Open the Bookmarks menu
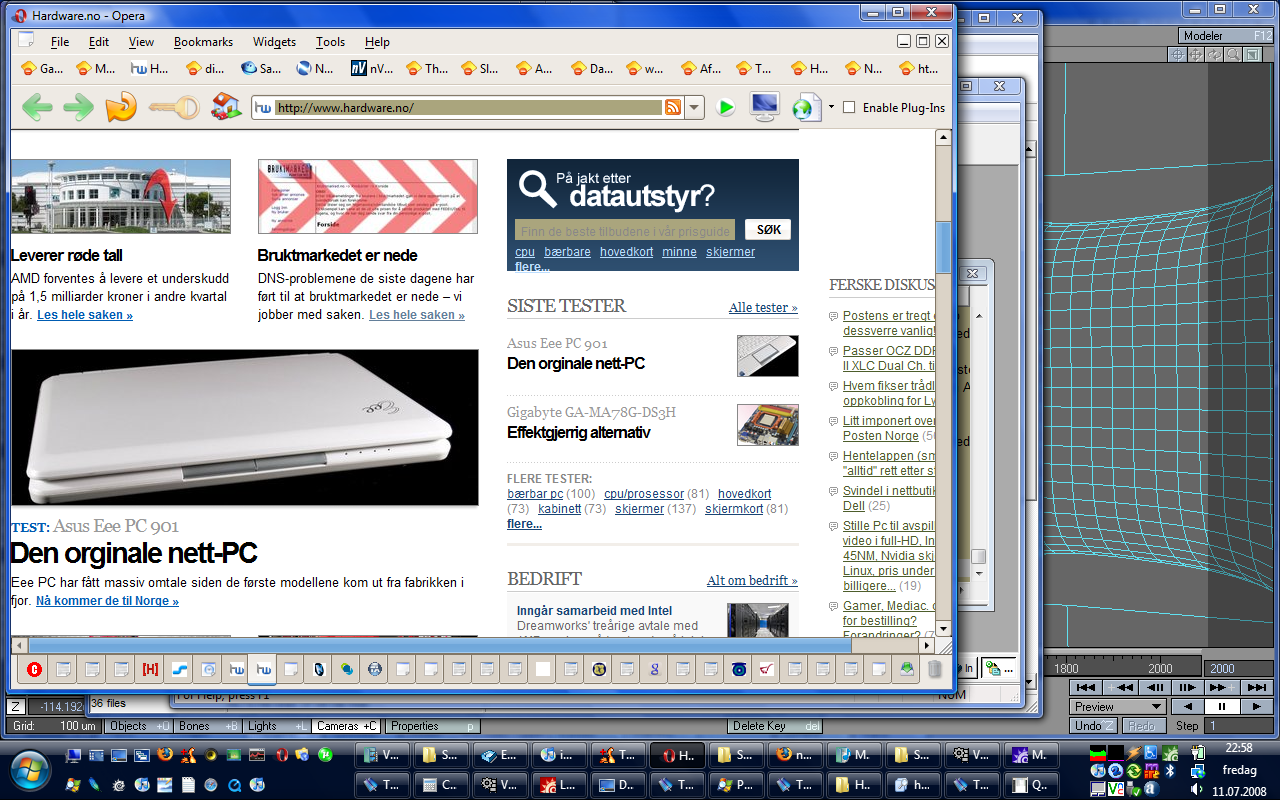1280x800 pixels. click(203, 42)
